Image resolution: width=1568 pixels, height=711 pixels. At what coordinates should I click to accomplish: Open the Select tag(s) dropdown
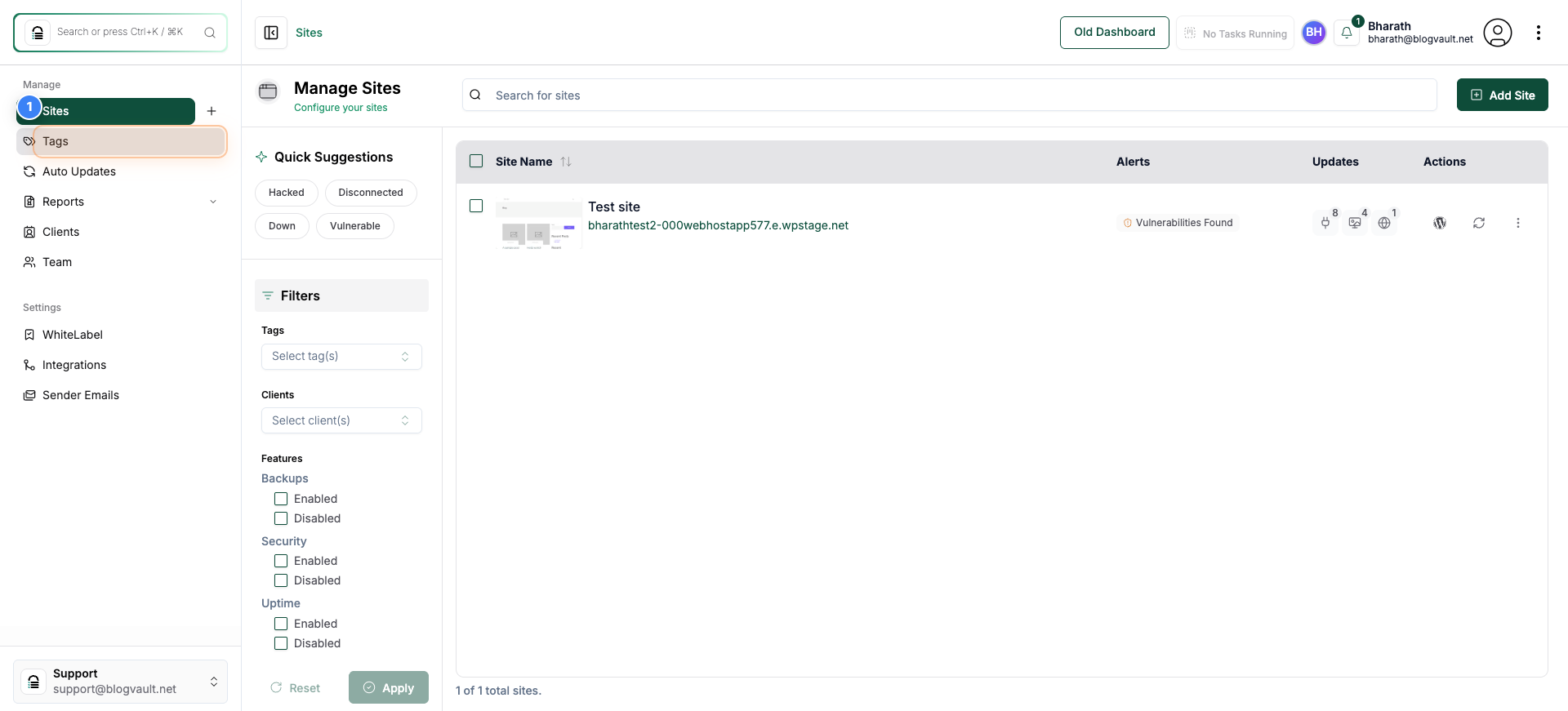pyautogui.click(x=341, y=357)
